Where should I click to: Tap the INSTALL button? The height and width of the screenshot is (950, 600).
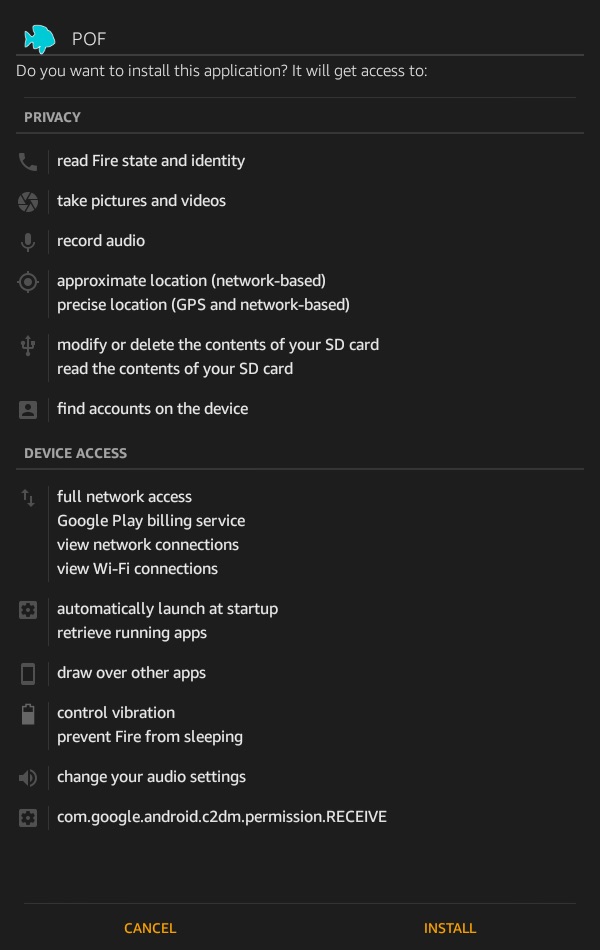(x=450, y=928)
